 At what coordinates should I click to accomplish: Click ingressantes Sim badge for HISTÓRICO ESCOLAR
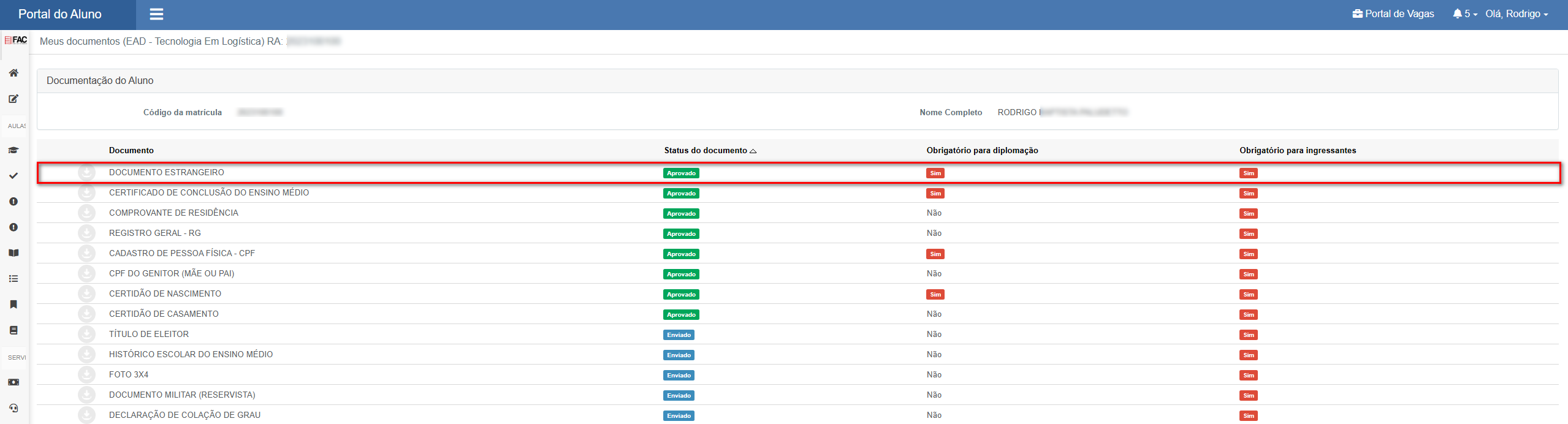1249,355
